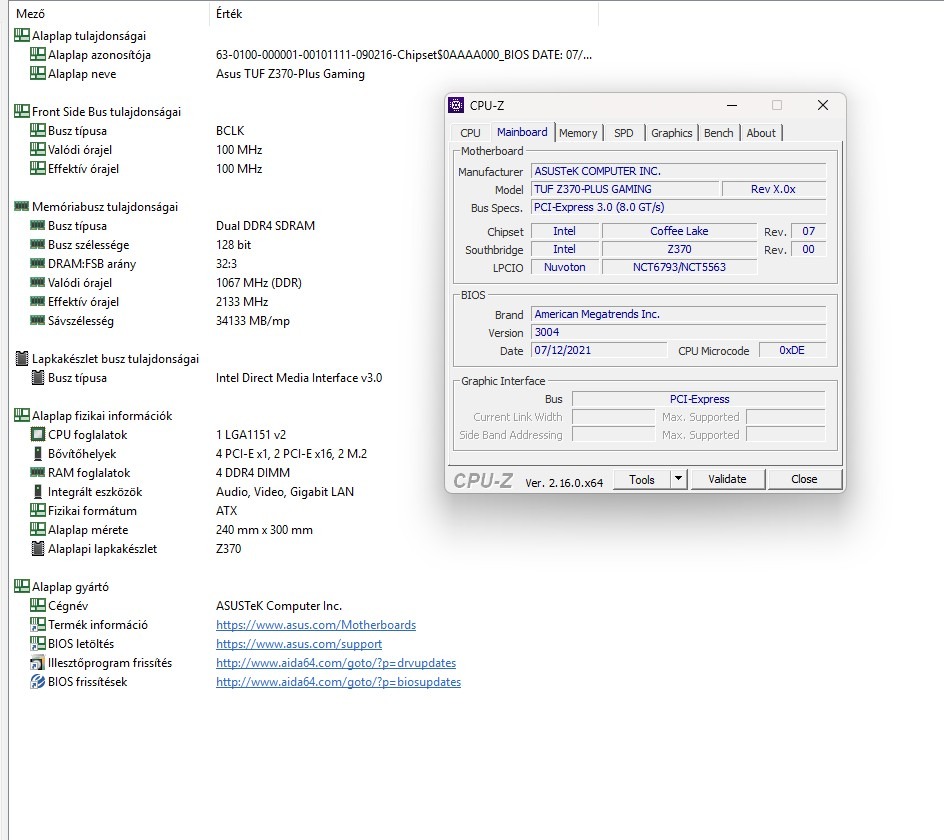The height and width of the screenshot is (840, 944).
Task: Click the socket icon beside CPU foglalatok
Action: pyautogui.click(x=37, y=434)
